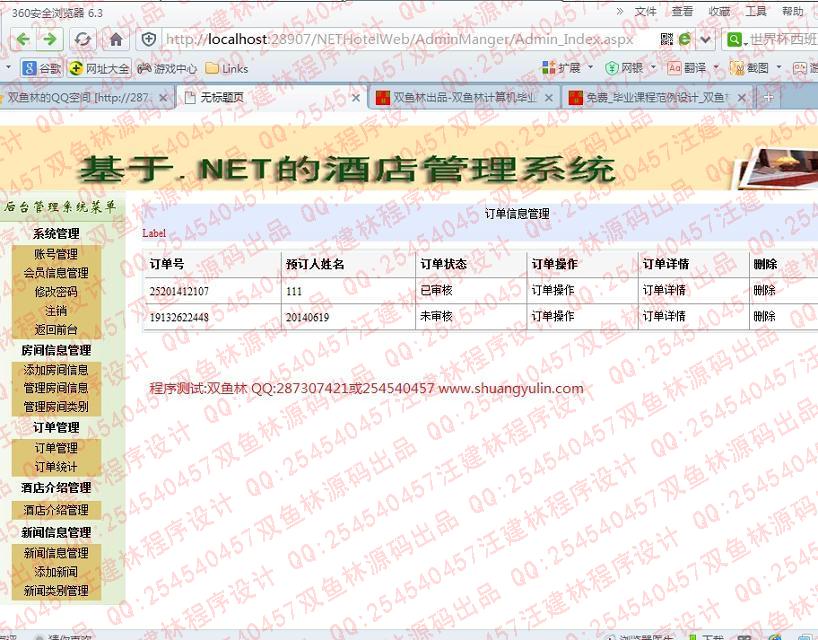The width and height of the screenshot is (818, 640).
Task: Open the 文件 menu
Action: tap(645, 11)
